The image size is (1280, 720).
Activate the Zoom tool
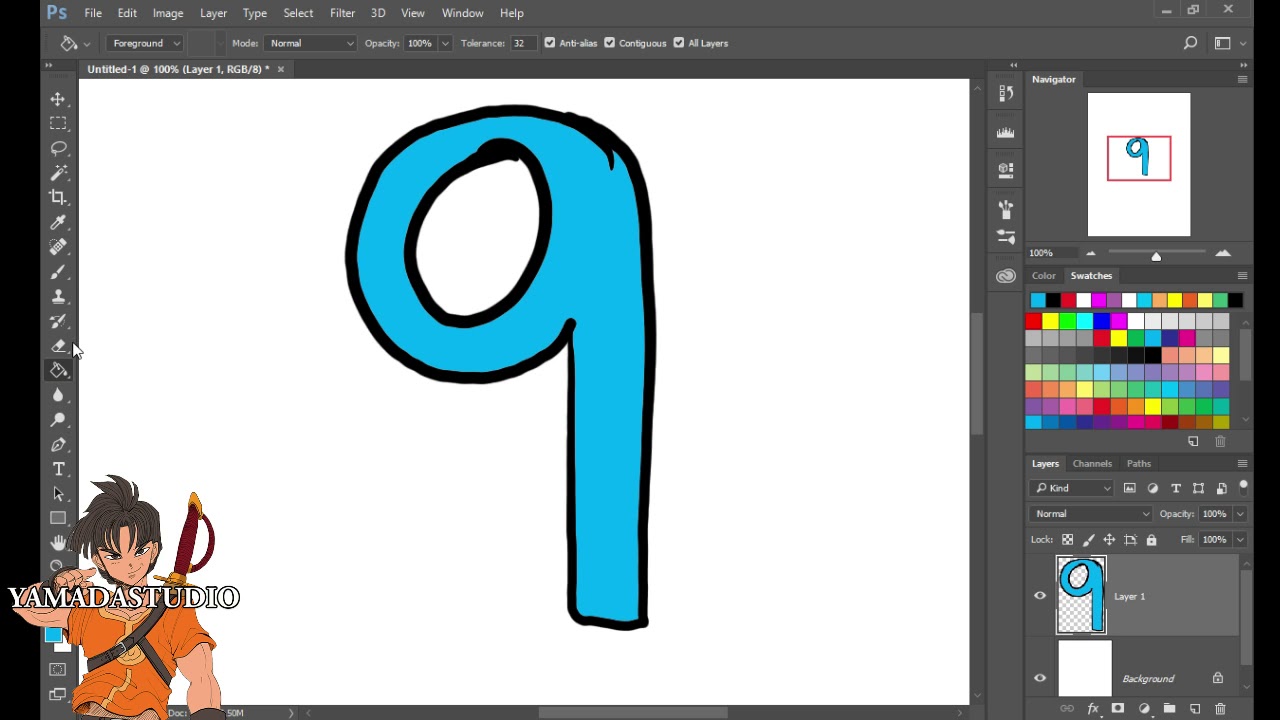click(58, 566)
